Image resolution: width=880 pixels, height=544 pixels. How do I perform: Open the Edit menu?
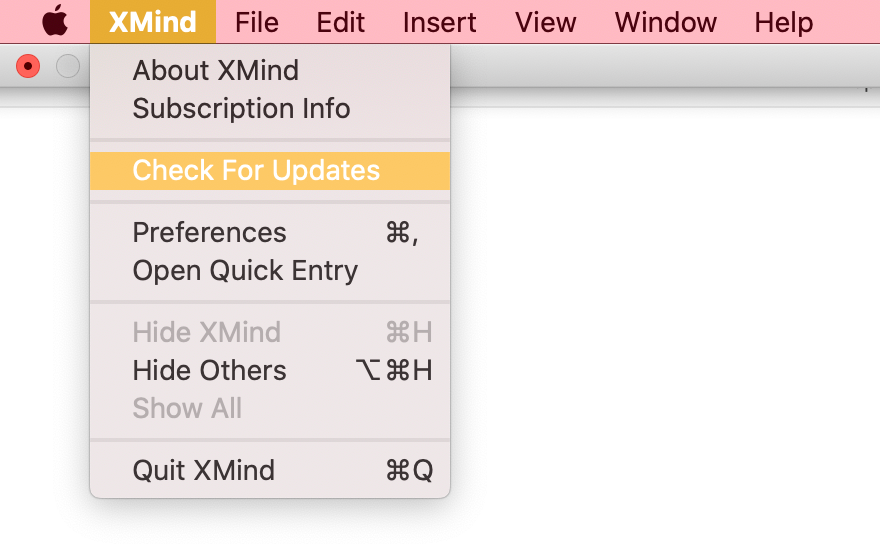click(340, 22)
